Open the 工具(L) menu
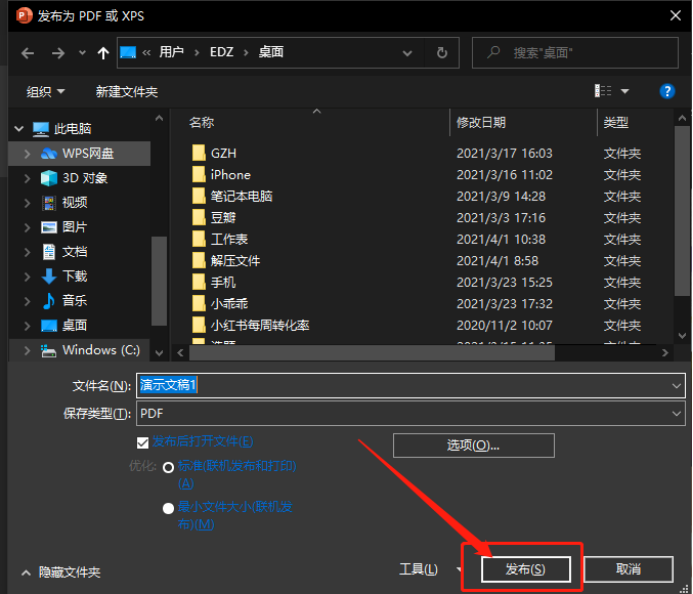693x594 pixels. click(x=418, y=569)
